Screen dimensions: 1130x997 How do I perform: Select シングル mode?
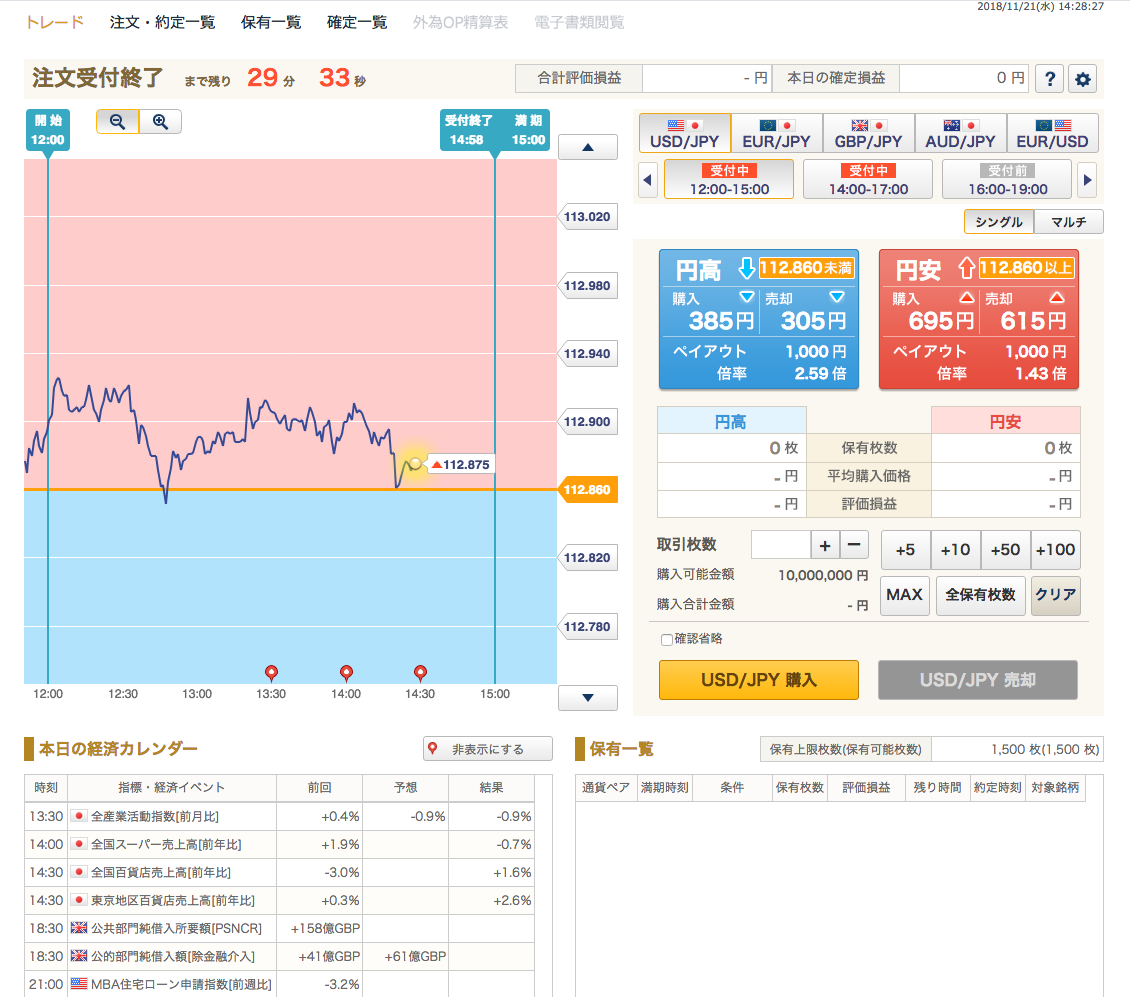pos(998,222)
